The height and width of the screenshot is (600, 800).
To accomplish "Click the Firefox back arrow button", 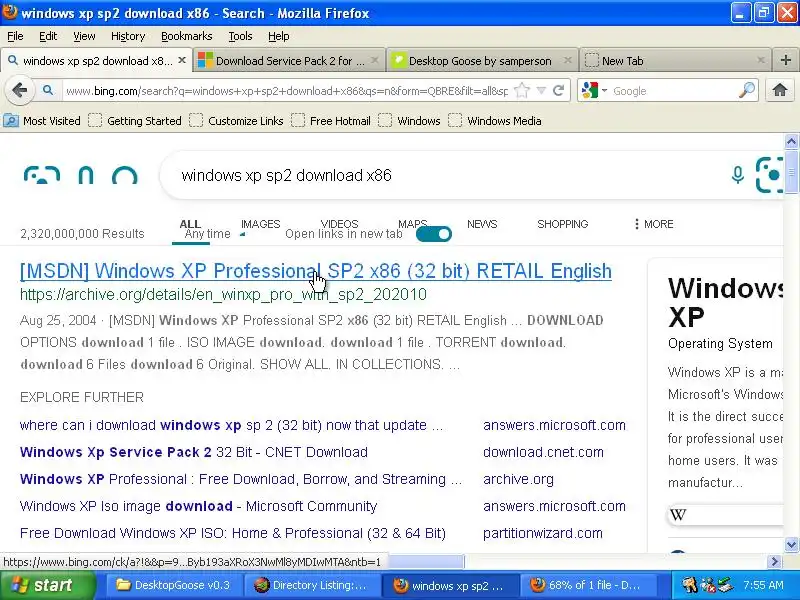I will point(19,91).
